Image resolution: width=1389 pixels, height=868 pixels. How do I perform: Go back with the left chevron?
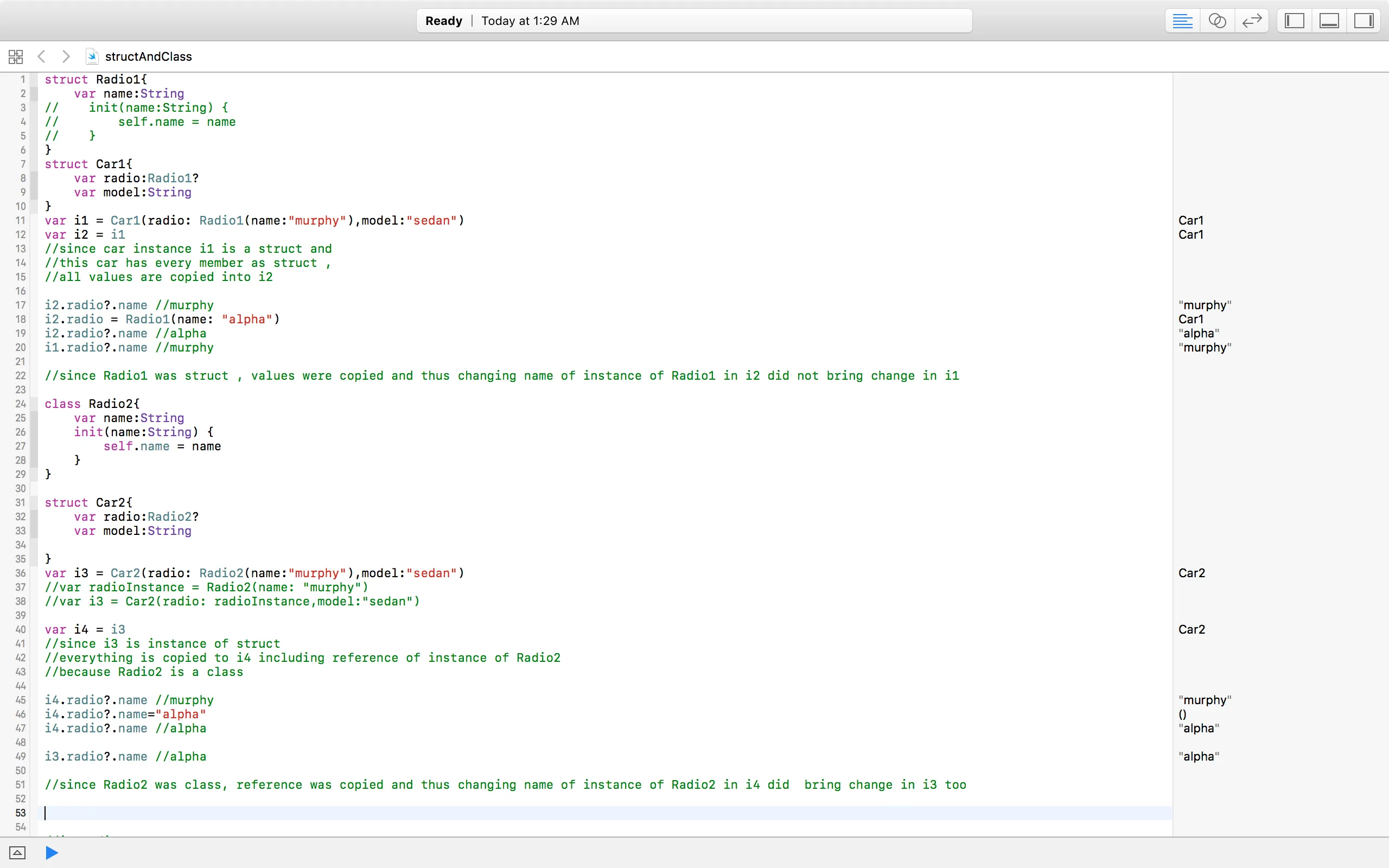point(41,56)
